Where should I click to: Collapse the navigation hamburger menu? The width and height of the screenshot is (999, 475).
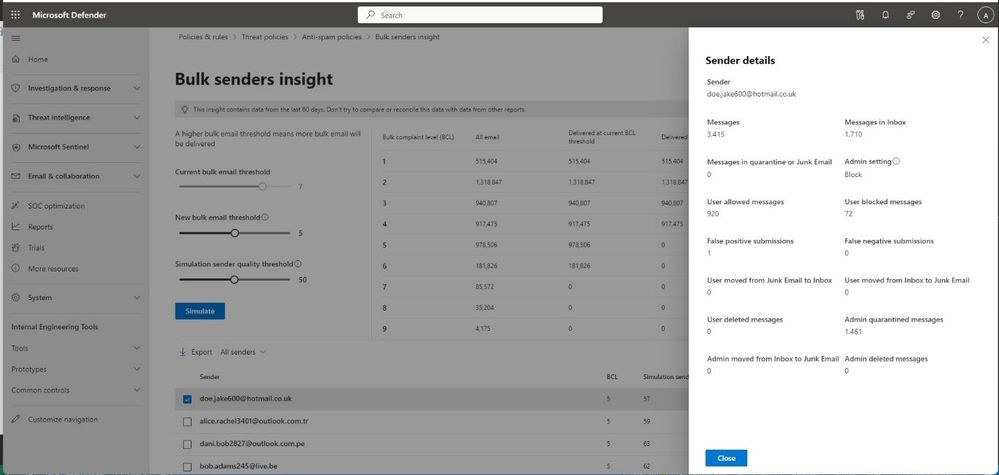[x=16, y=38]
